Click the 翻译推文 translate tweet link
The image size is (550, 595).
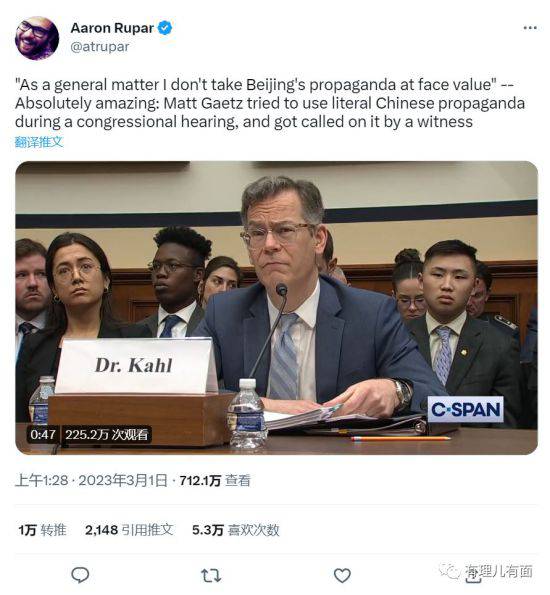(x=39, y=142)
